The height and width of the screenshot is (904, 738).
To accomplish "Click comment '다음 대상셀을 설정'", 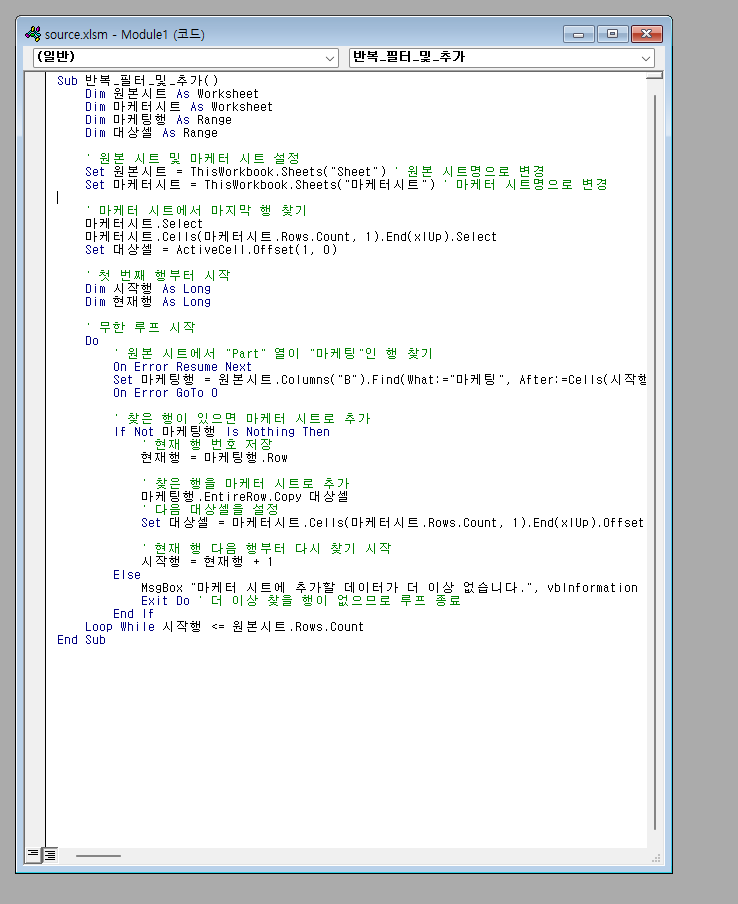I will pos(210,510).
